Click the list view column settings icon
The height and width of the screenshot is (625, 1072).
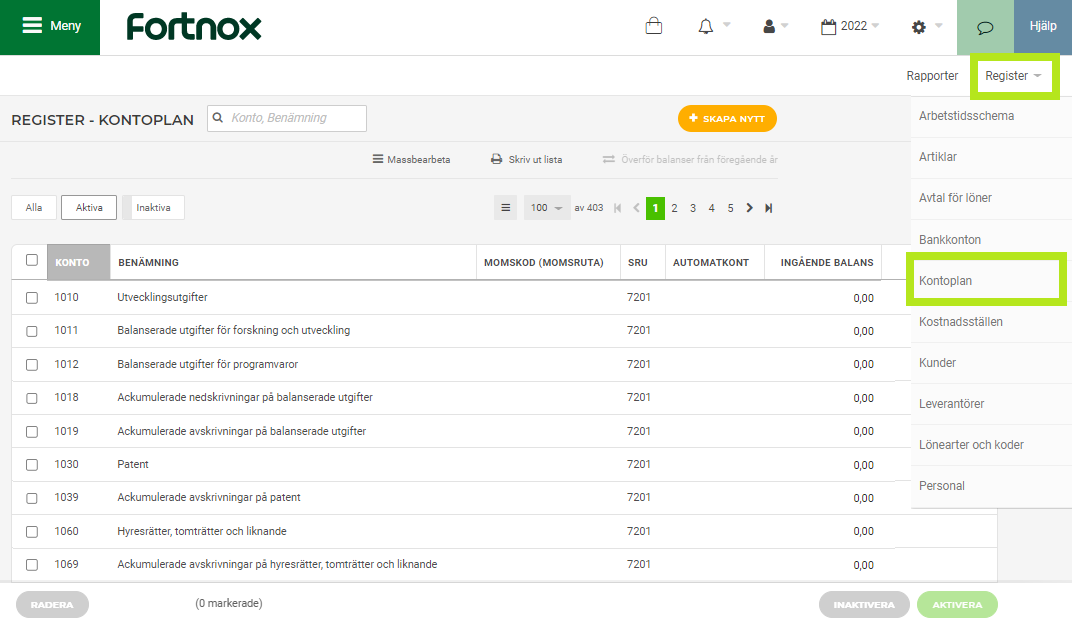(506, 208)
